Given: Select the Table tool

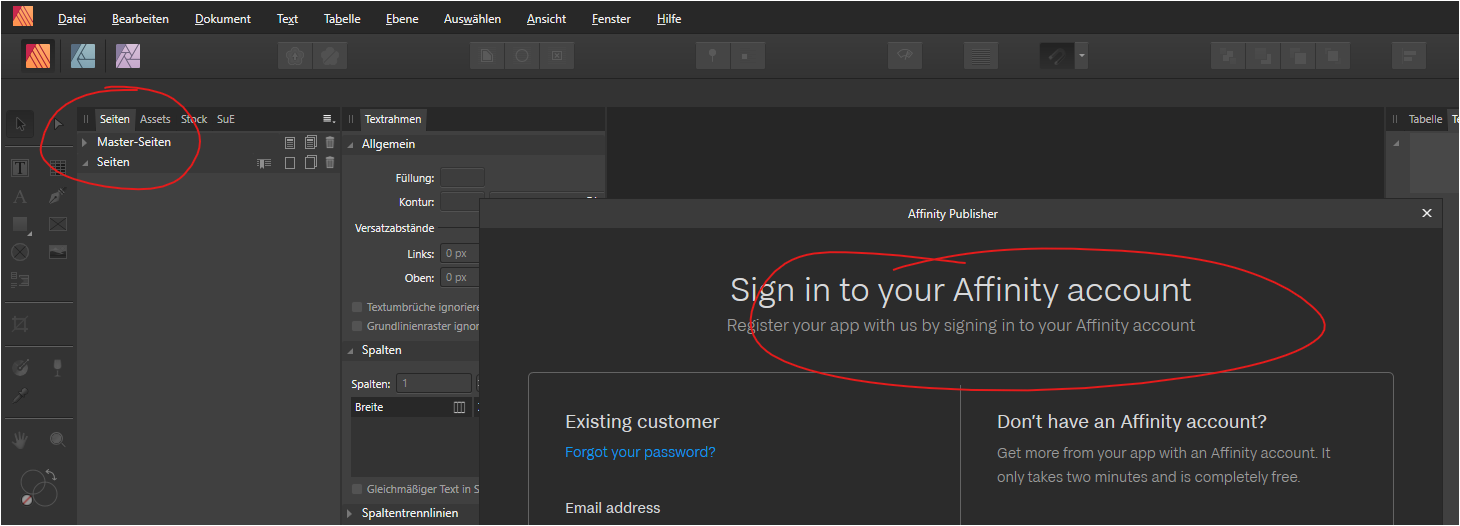Looking at the screenshot, I should (x=58, y=168).
